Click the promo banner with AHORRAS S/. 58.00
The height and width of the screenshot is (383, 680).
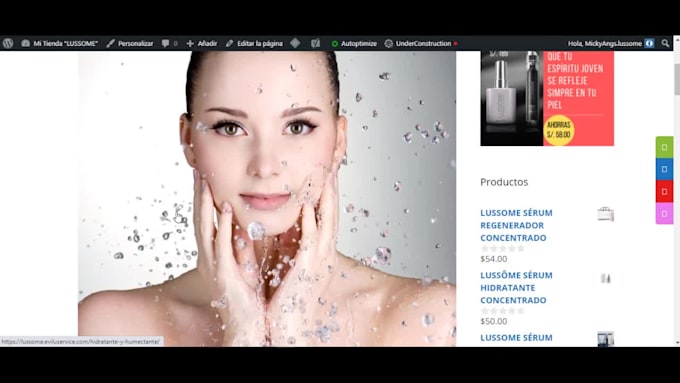point(547,98)
